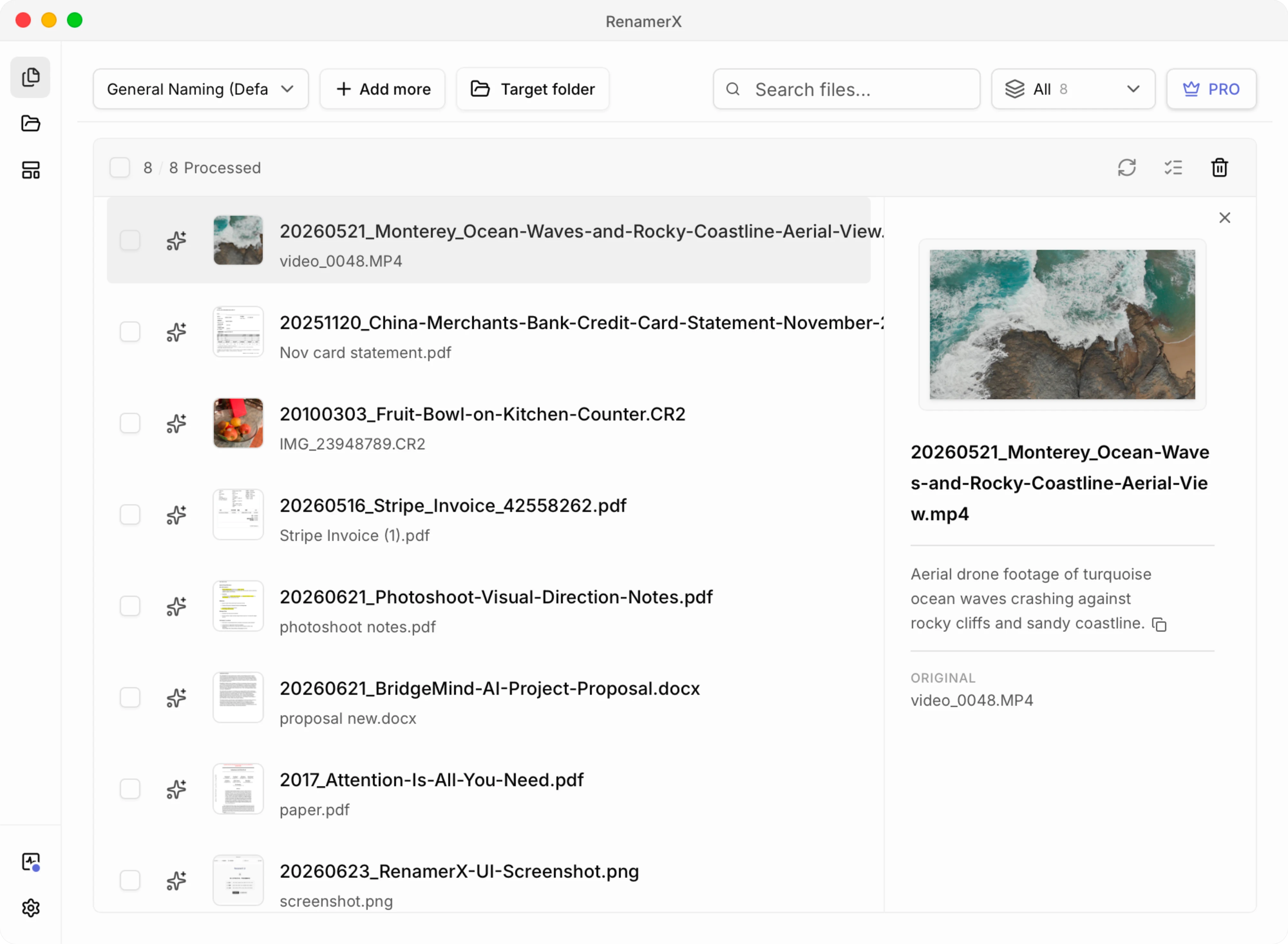Close the preview detail panel
The width and height of the screenshot is (1288, 944).
[1225, 218]
